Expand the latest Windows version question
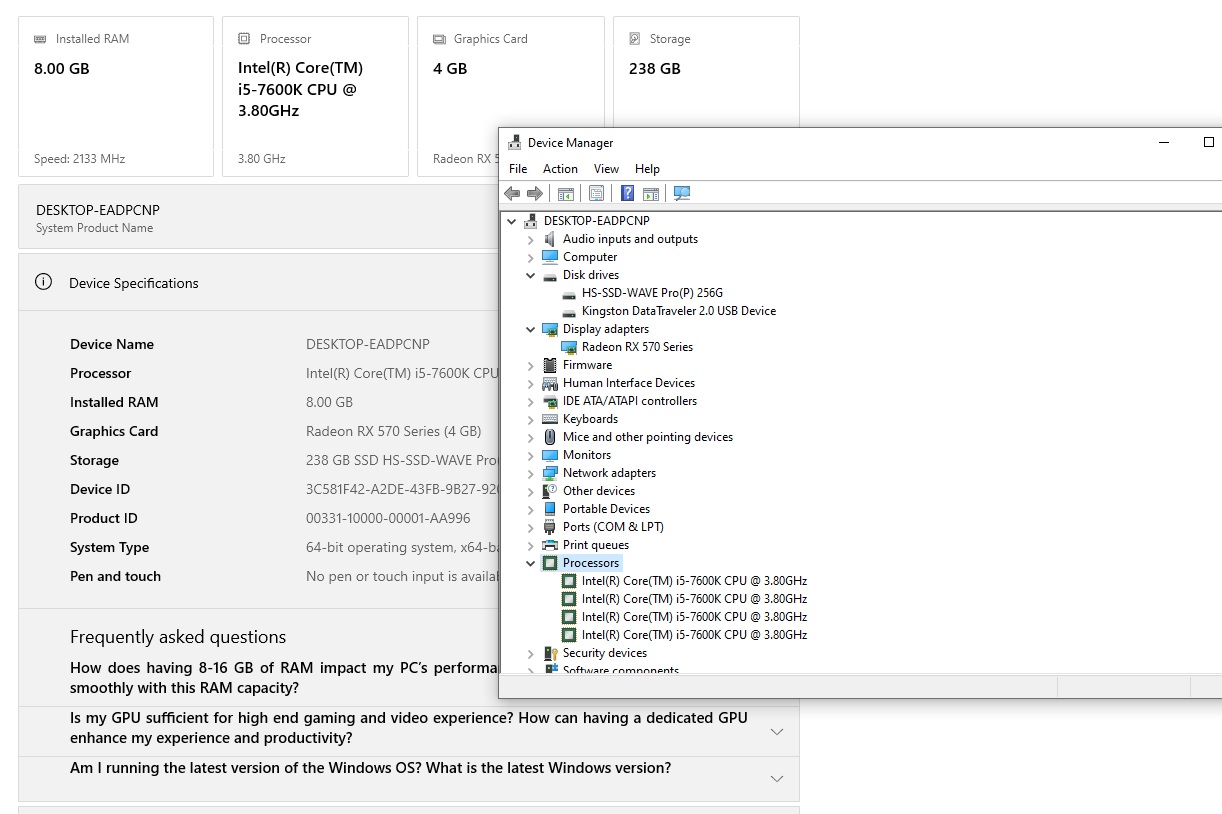Image resolution: width=1222 pixels, height=814 pixels. click(777, 778)
